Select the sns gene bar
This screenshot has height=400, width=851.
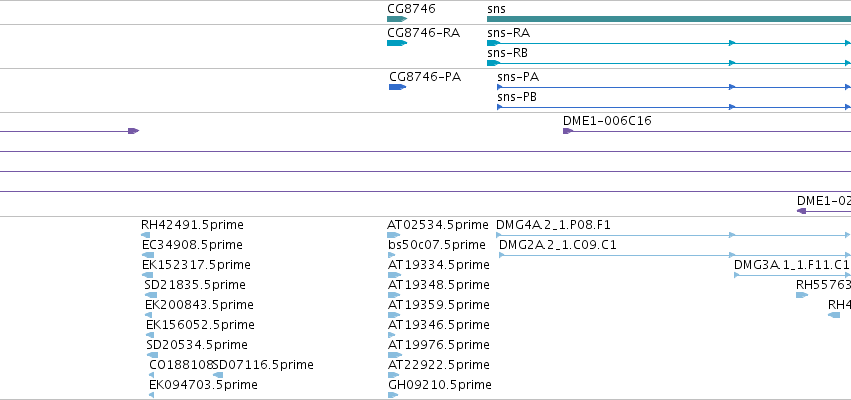(669, 19)
